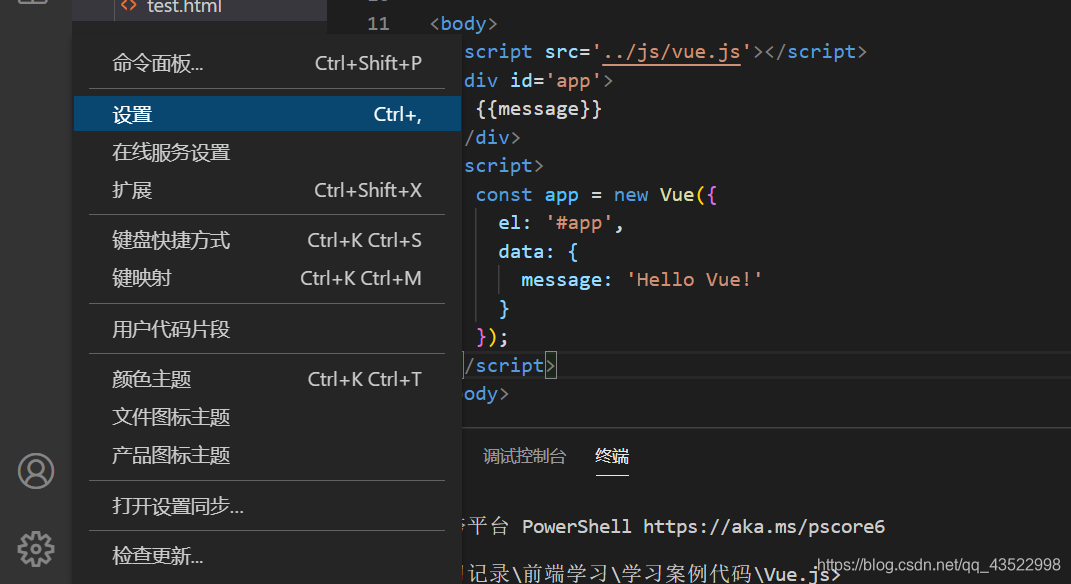Click line number 11 in gutter
This screenshot has width=1071, height=584.
378,24
